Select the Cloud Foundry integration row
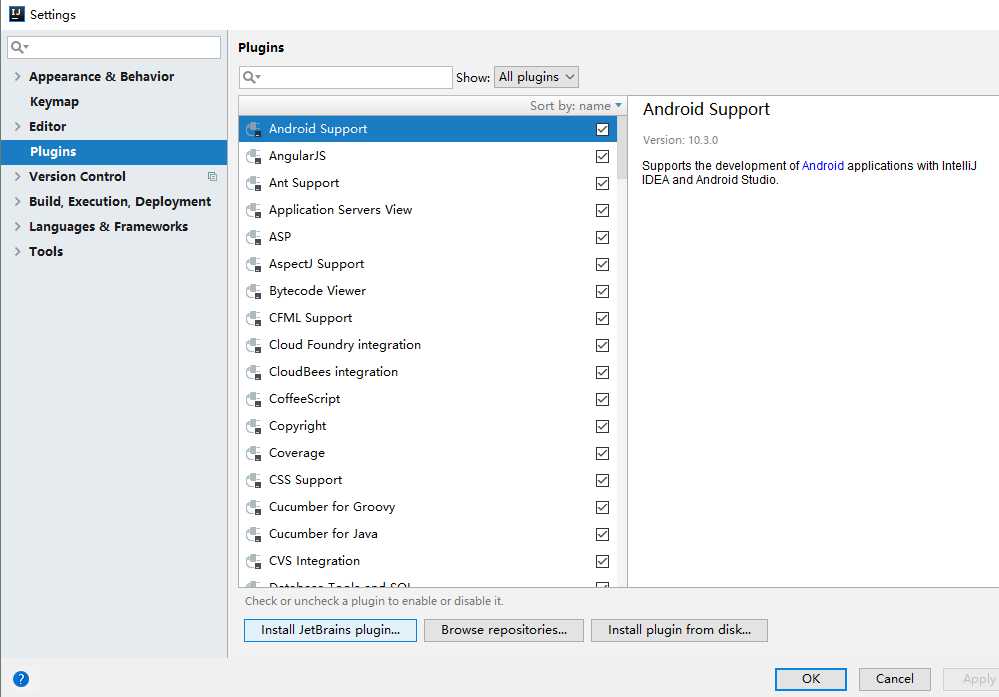This screenshot has width=999, height=697. tap(428, 345)
